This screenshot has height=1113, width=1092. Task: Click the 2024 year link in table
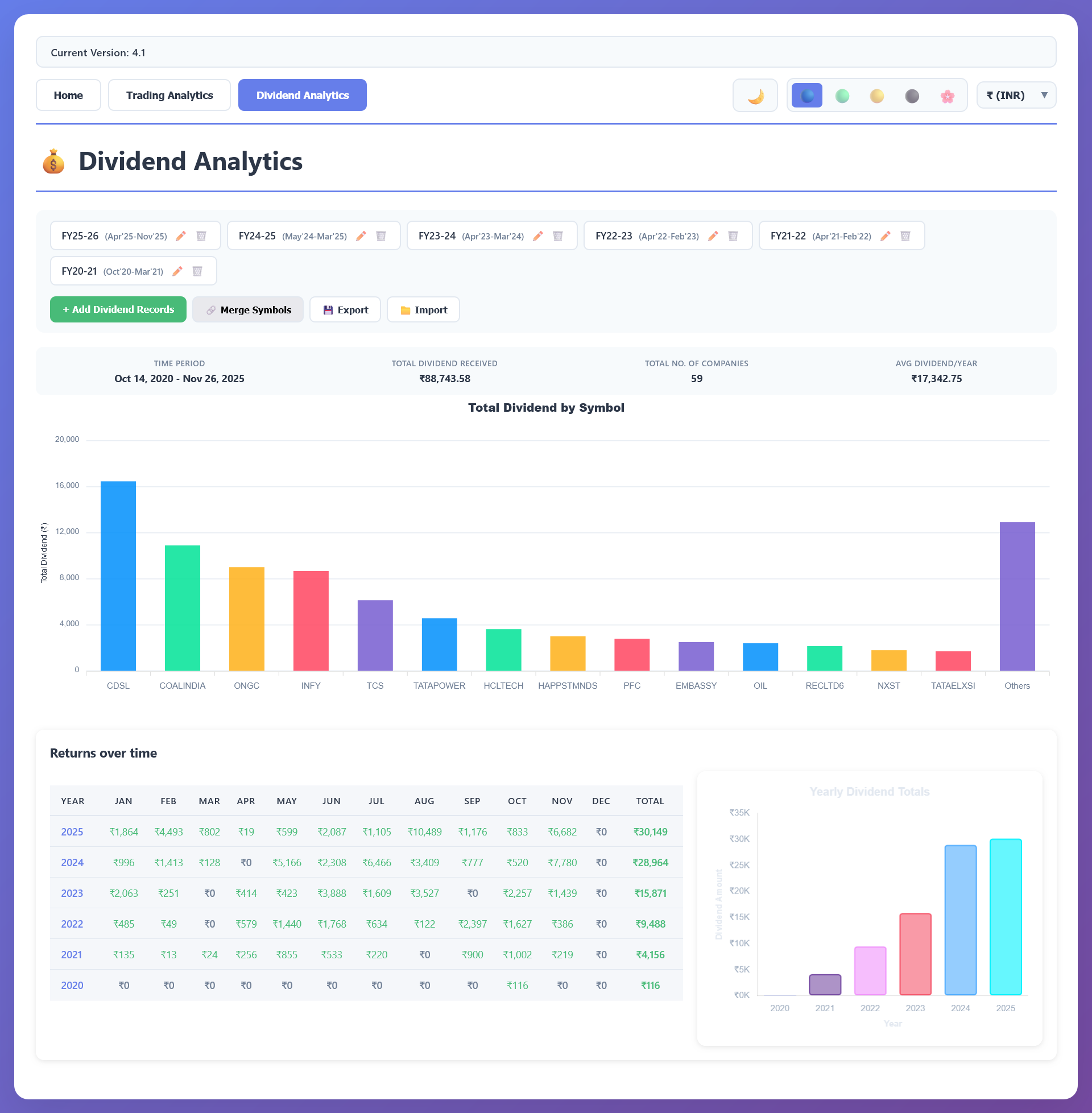72,863
